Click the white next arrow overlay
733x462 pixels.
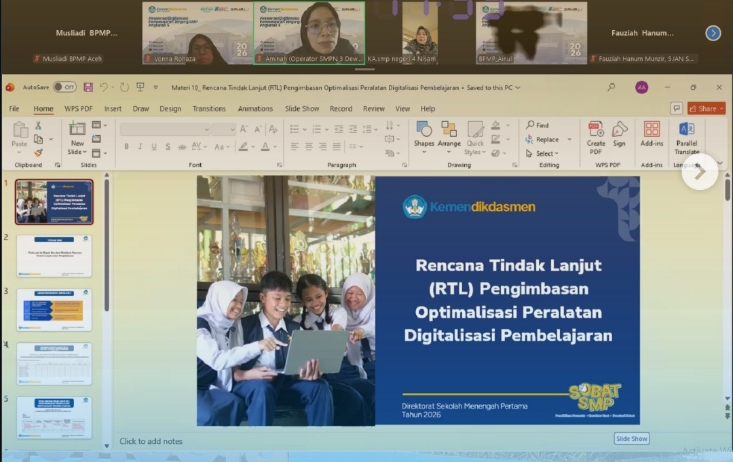coord(700,172)
